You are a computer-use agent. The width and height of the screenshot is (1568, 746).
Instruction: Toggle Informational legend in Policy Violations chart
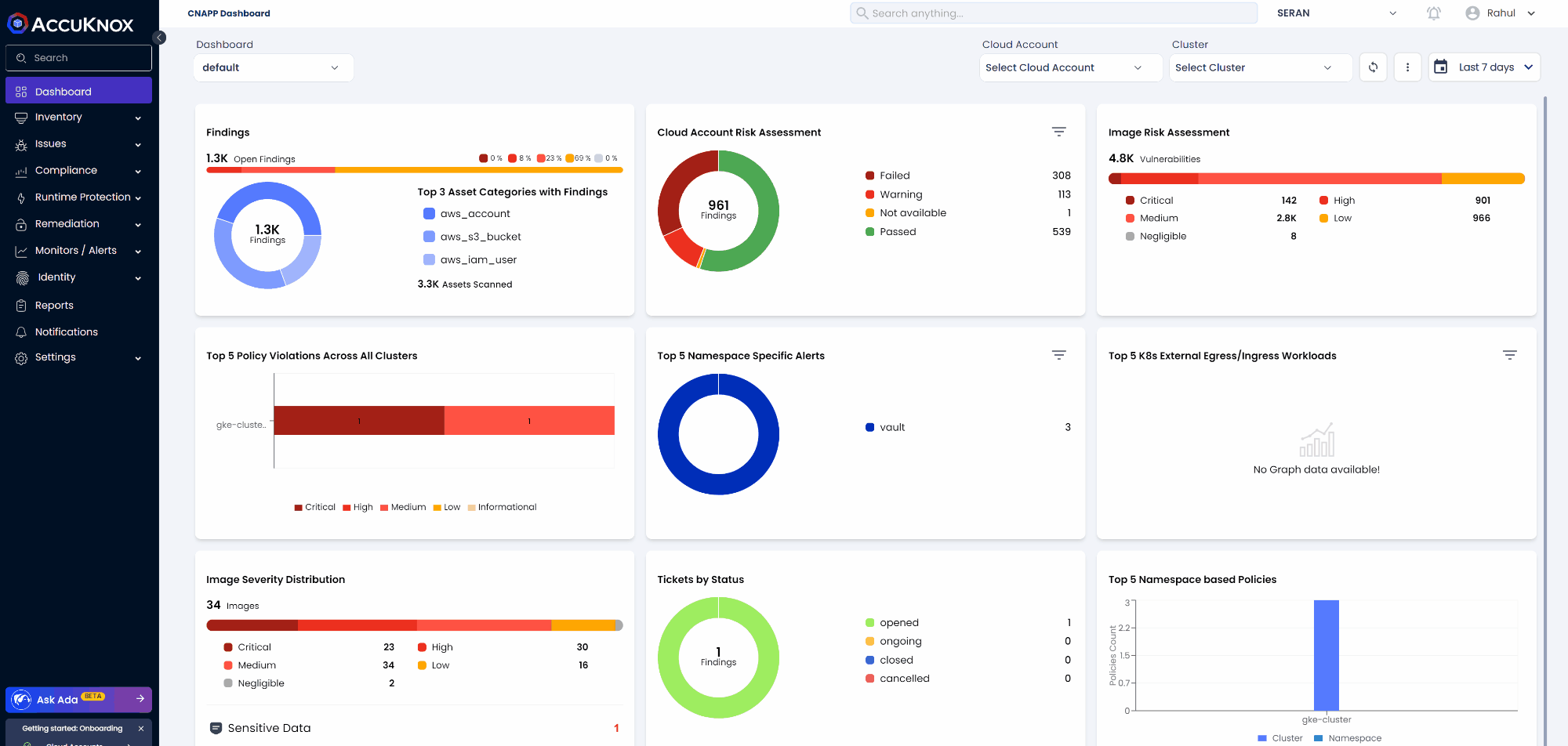click(x=502, y=507)
